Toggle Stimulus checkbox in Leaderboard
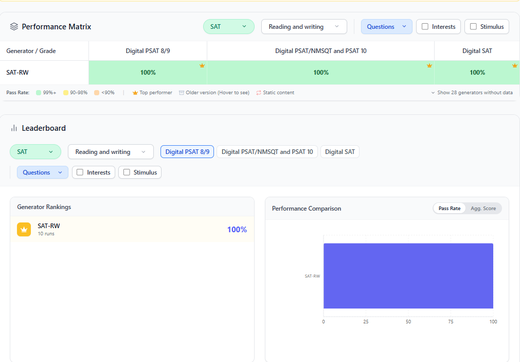Viewport: 520px width, 362px height. [127, 172]
